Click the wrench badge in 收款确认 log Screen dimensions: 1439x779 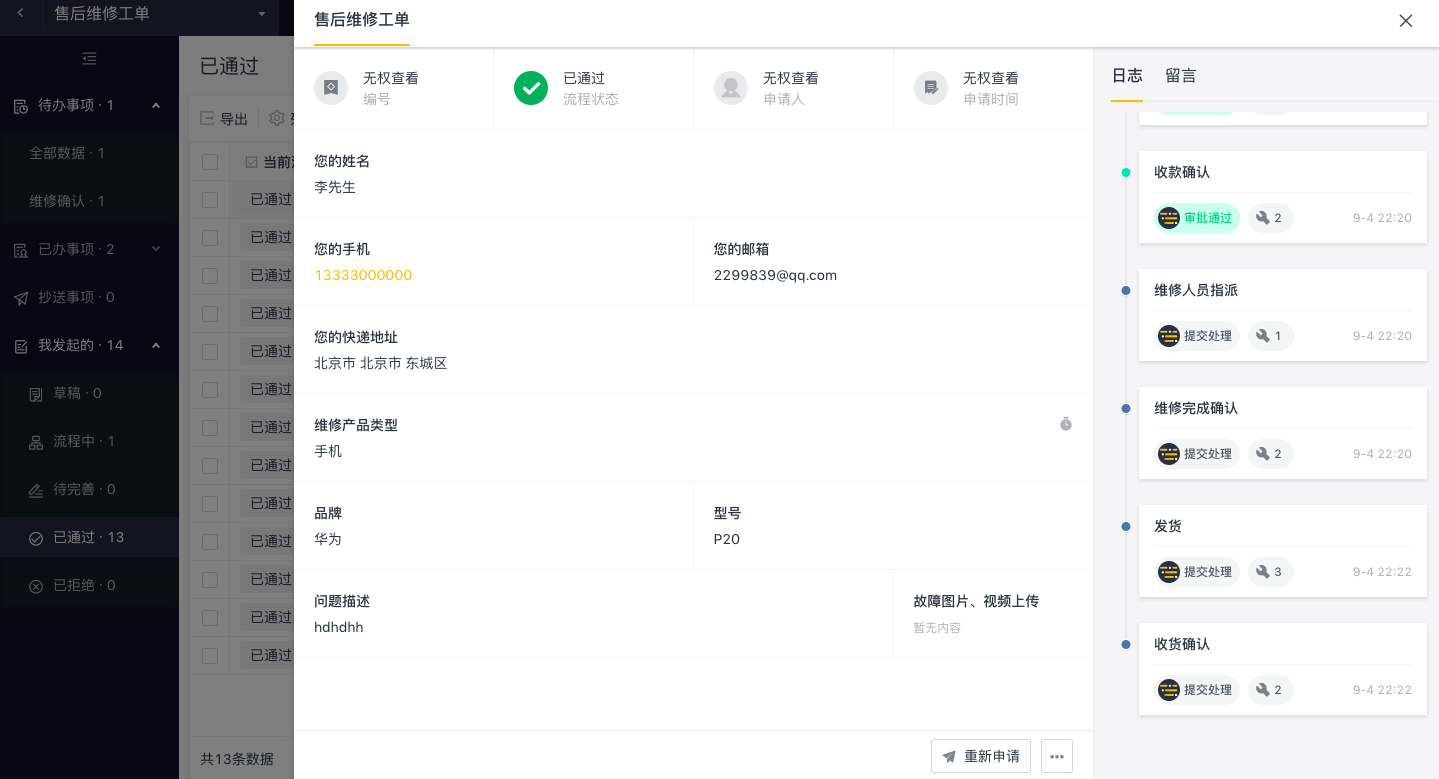(1270, 218)
